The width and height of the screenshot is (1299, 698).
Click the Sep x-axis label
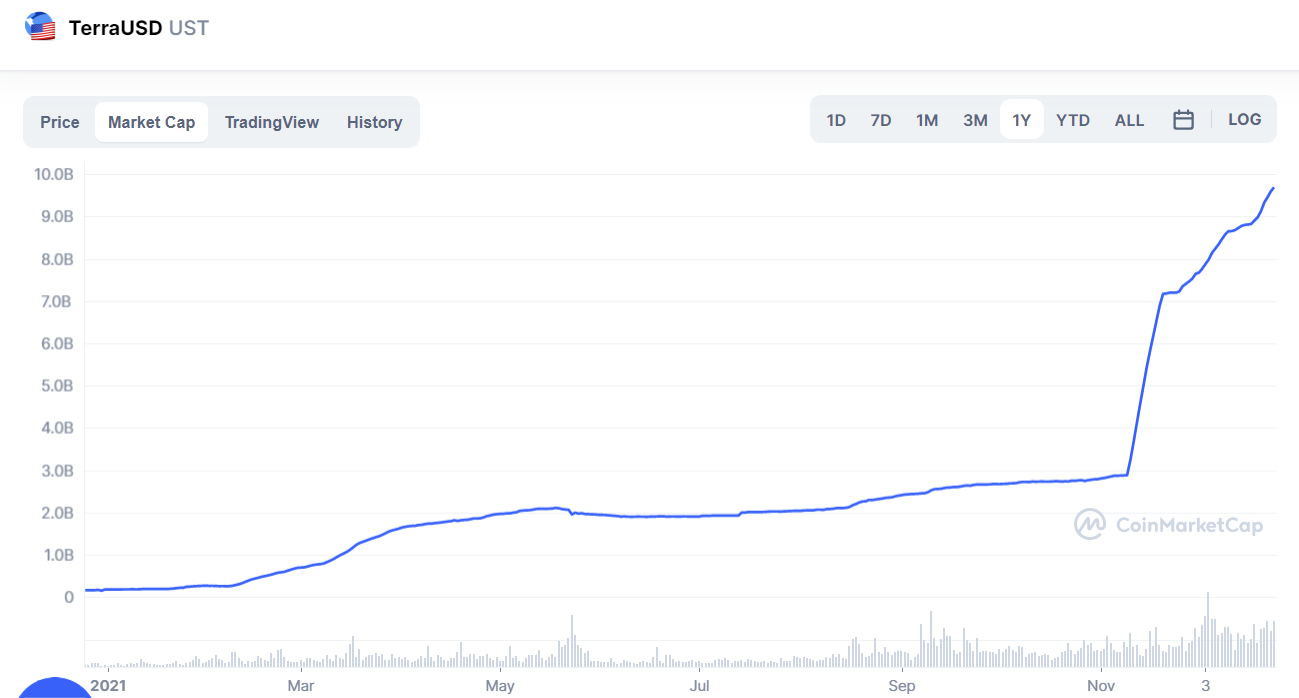902,685
